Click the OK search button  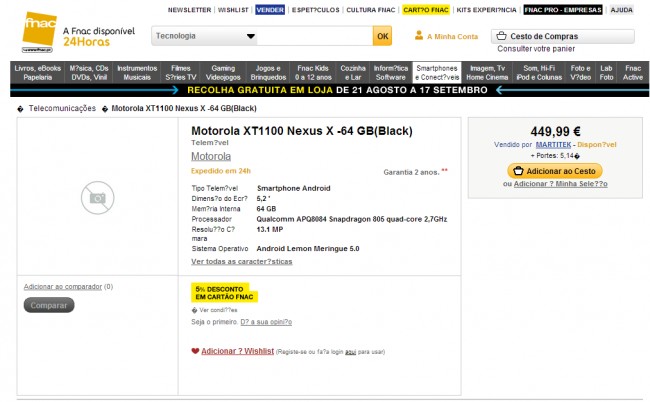(382, 36)
